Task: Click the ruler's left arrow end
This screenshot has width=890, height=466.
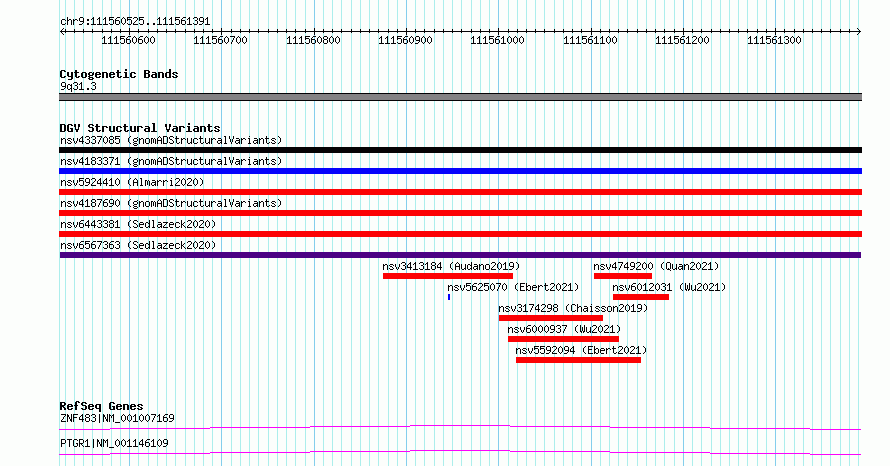Action: click(62, 31)
